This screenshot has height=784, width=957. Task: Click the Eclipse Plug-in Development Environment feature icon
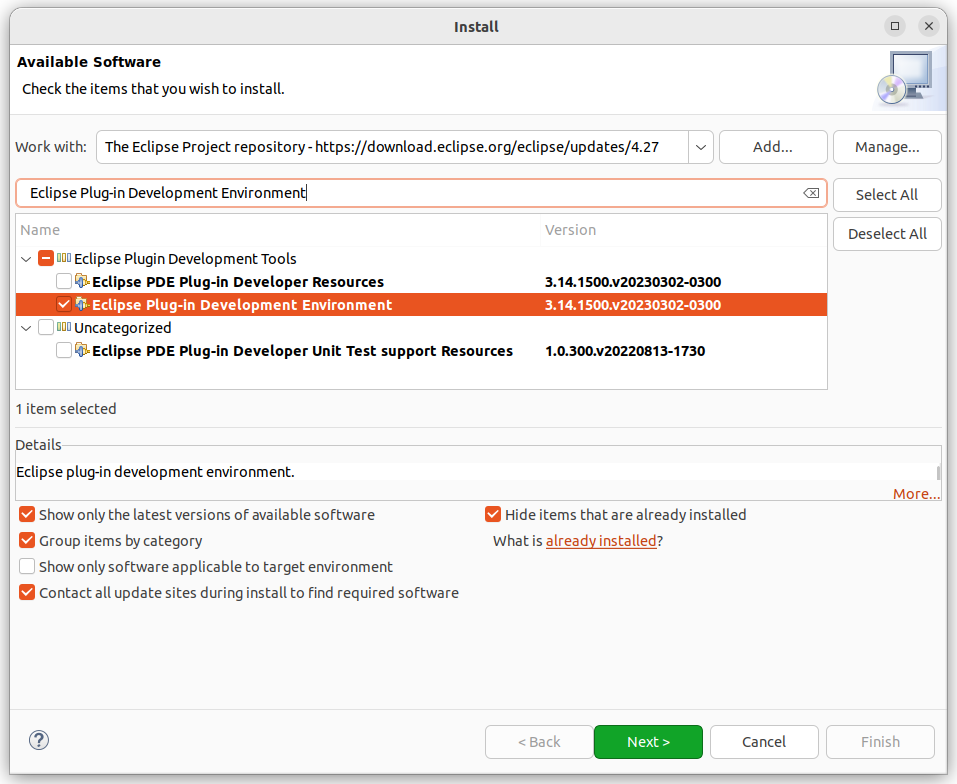[82, 304]
